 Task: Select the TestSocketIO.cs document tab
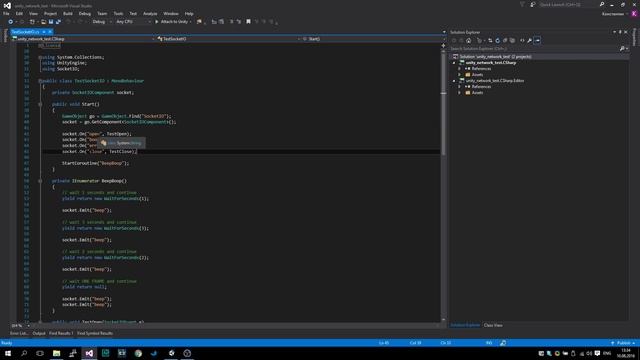tap(25, 32)
